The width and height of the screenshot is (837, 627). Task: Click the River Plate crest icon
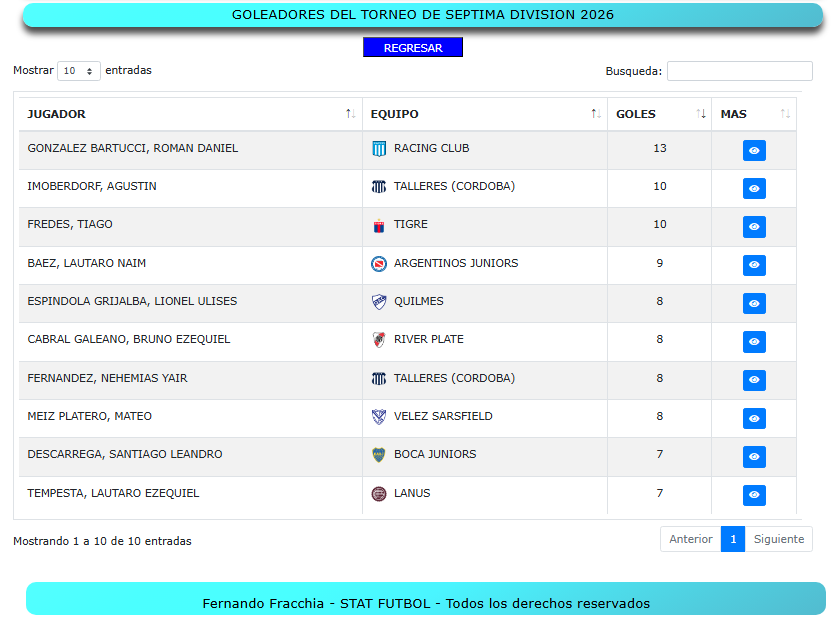pyautogui.click(x=379, y=340)
